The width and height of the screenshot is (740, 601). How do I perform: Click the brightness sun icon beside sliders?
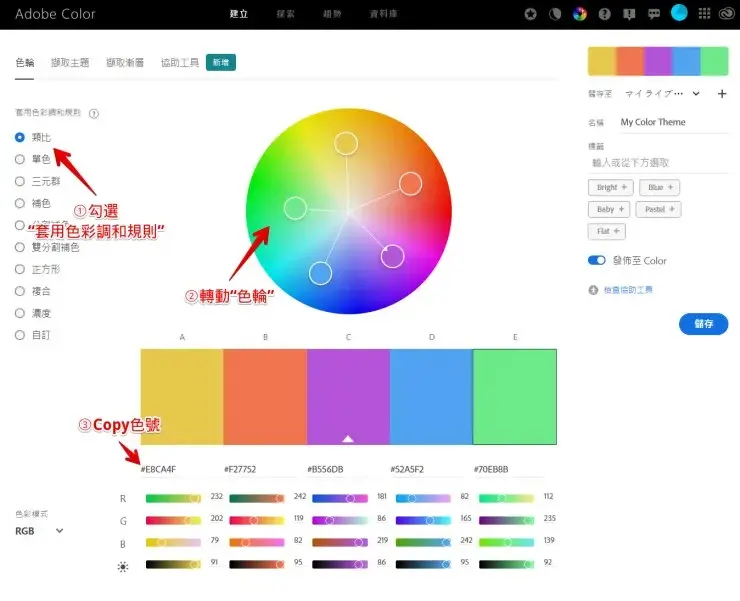click(x=123, y=567)
